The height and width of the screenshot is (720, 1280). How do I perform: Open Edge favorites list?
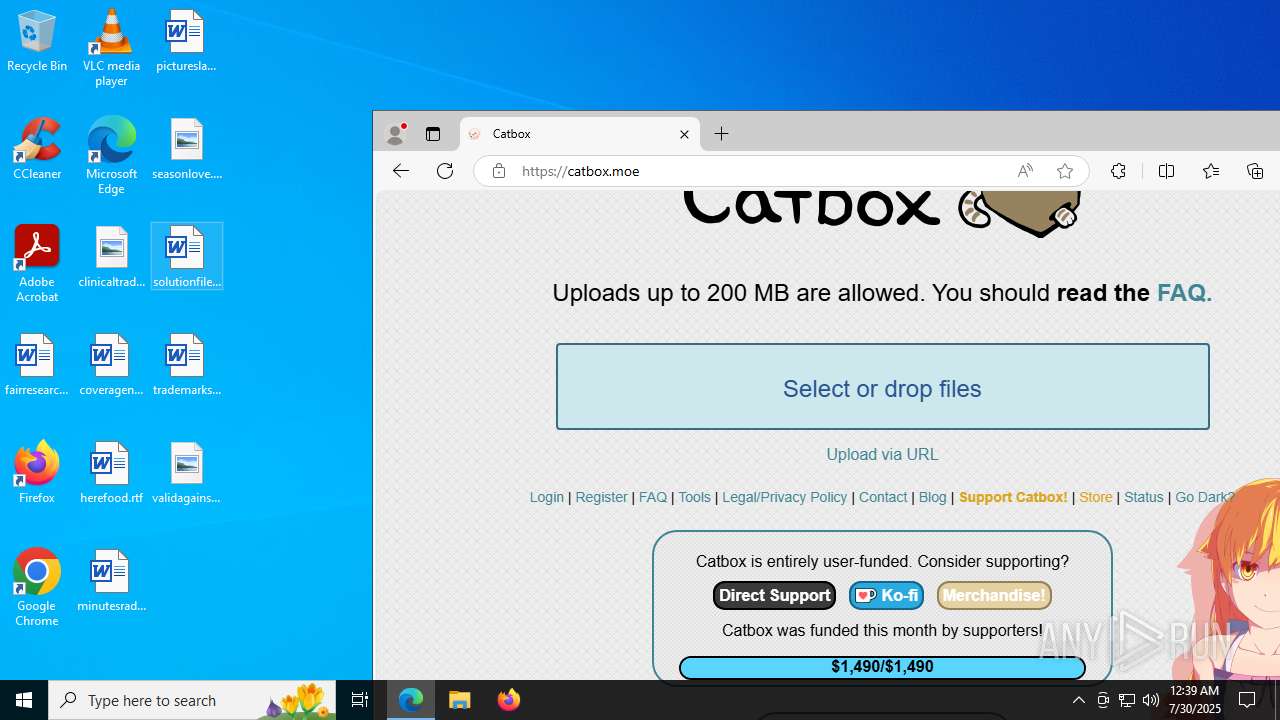pos(1210,171)
